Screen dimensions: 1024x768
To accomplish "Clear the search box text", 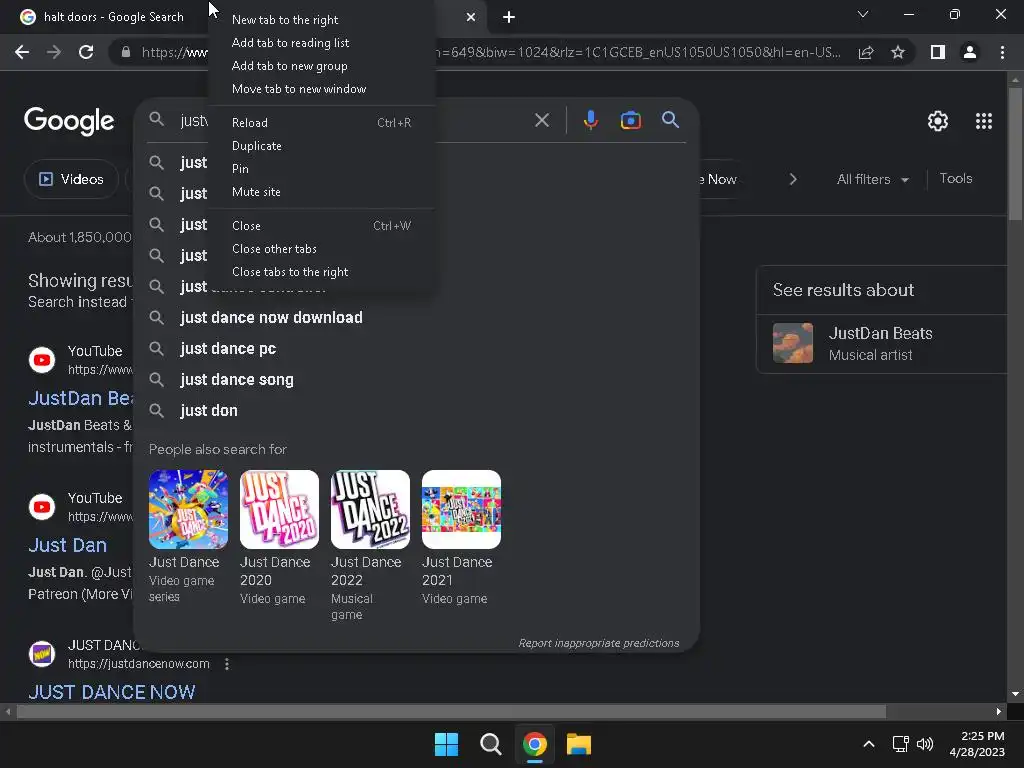I will [542, 120].
